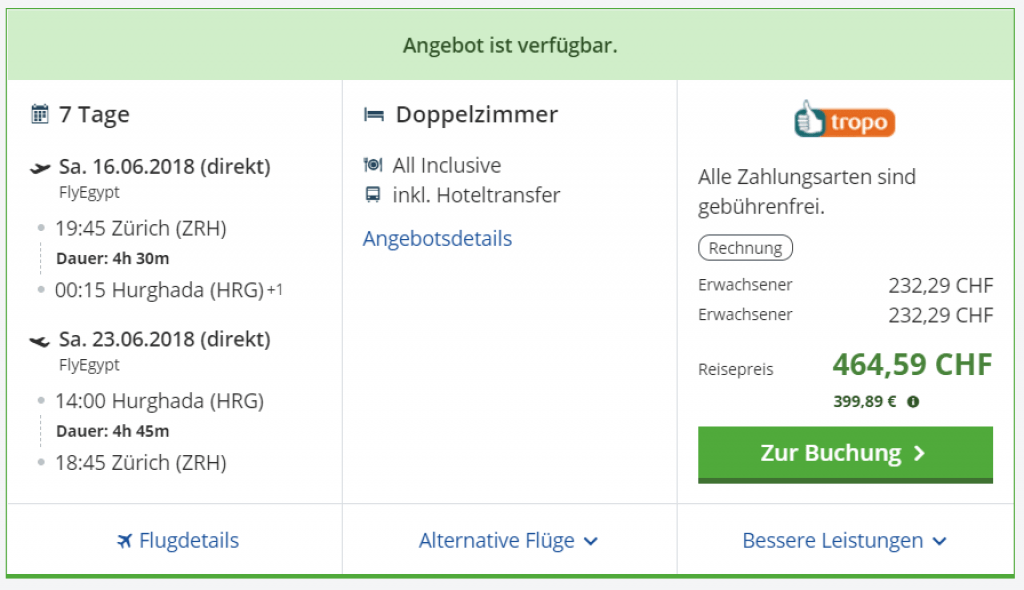1024x590 pixels.
Task: Expand the Alternative Flüge dropdown
Action: click(x=509, y=541)
